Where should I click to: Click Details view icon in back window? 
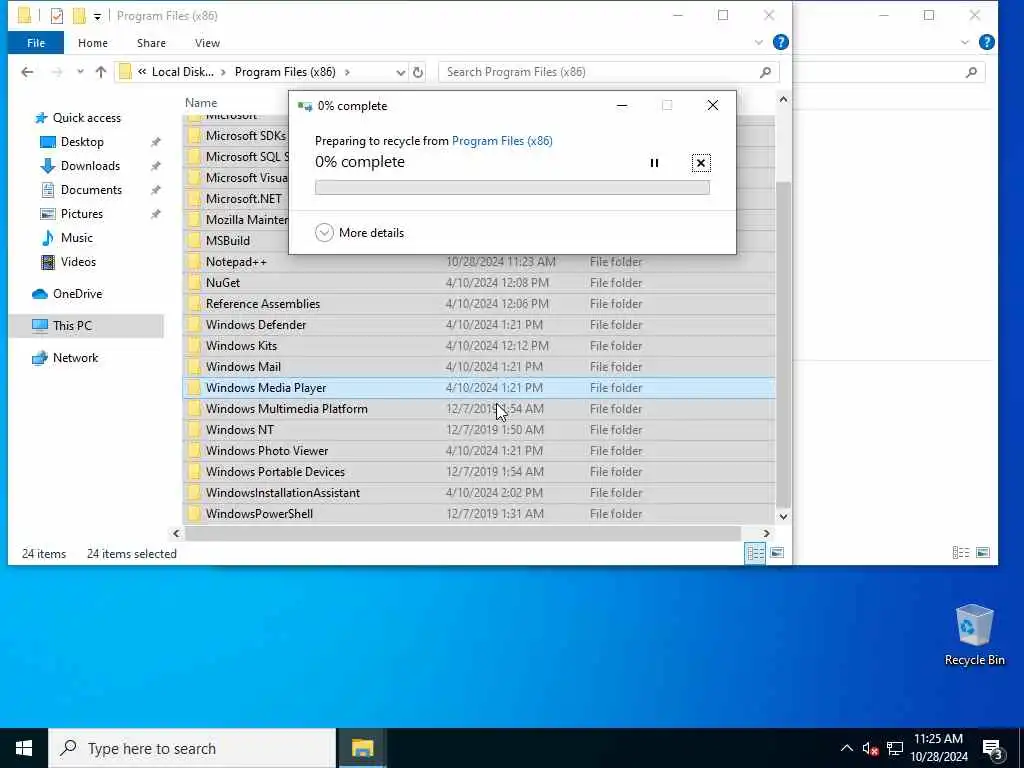(961, 553)
